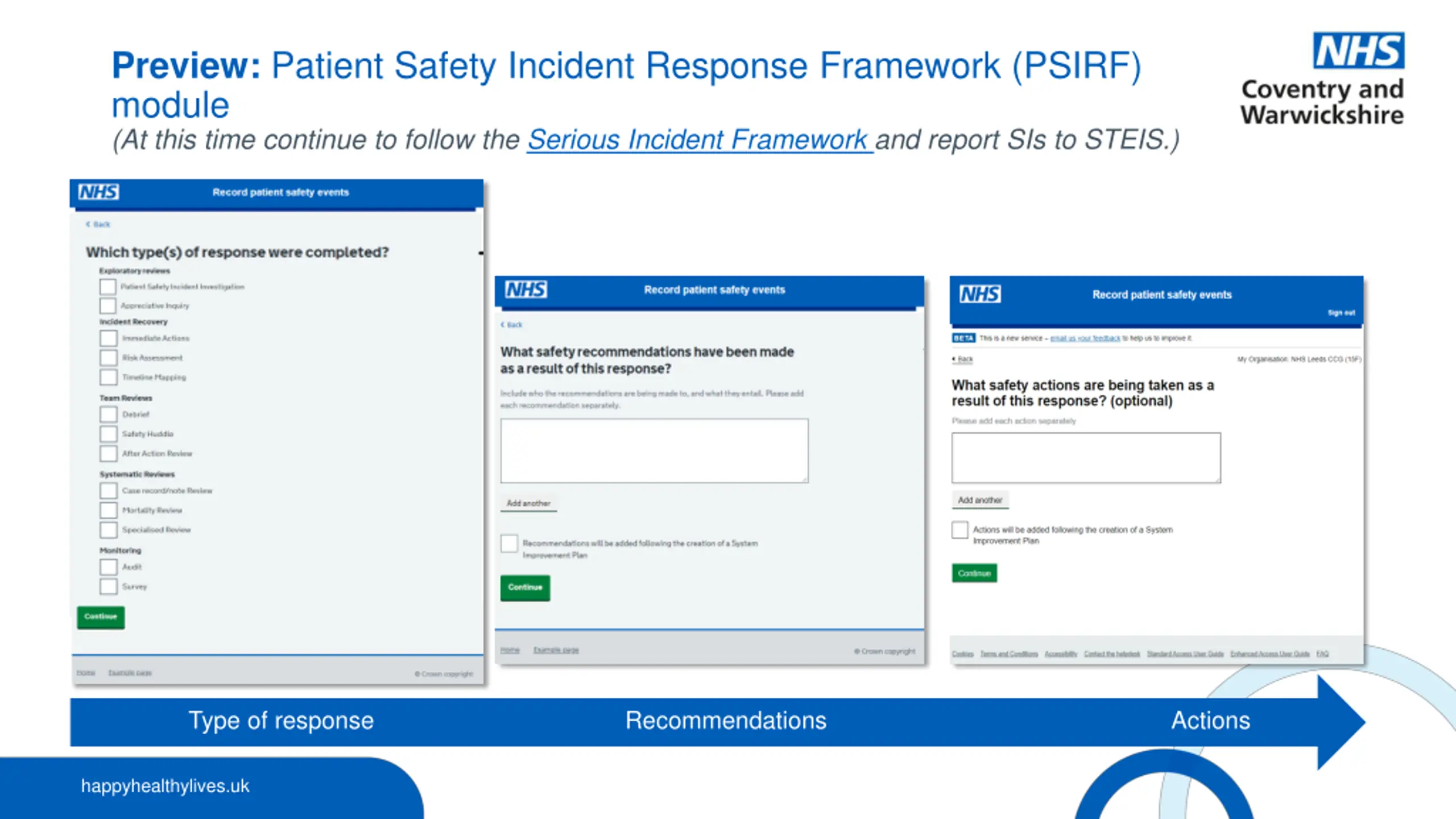Click 'Record patient safety events' in recommendations header
Screen dimensions: 1456x819
[x=714, y=289]
